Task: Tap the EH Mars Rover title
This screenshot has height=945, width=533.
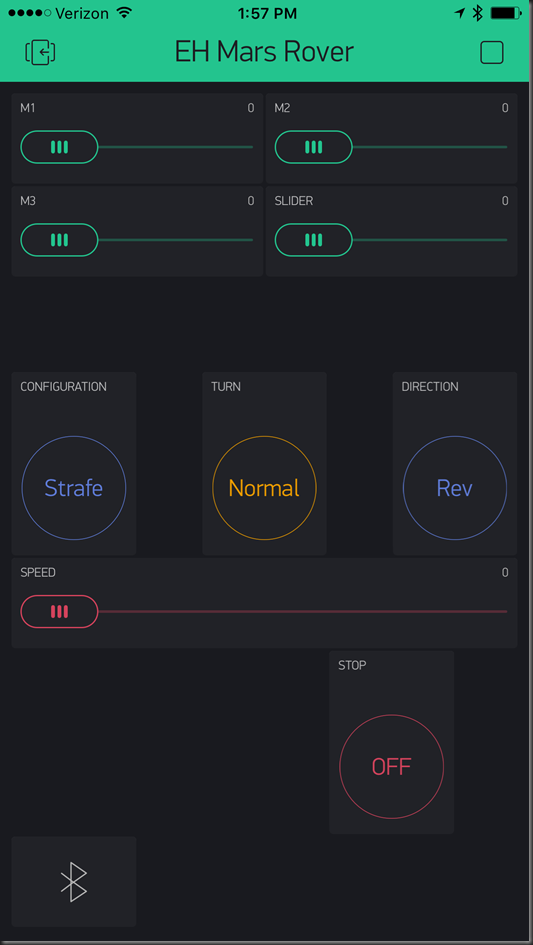Action: 264,52
